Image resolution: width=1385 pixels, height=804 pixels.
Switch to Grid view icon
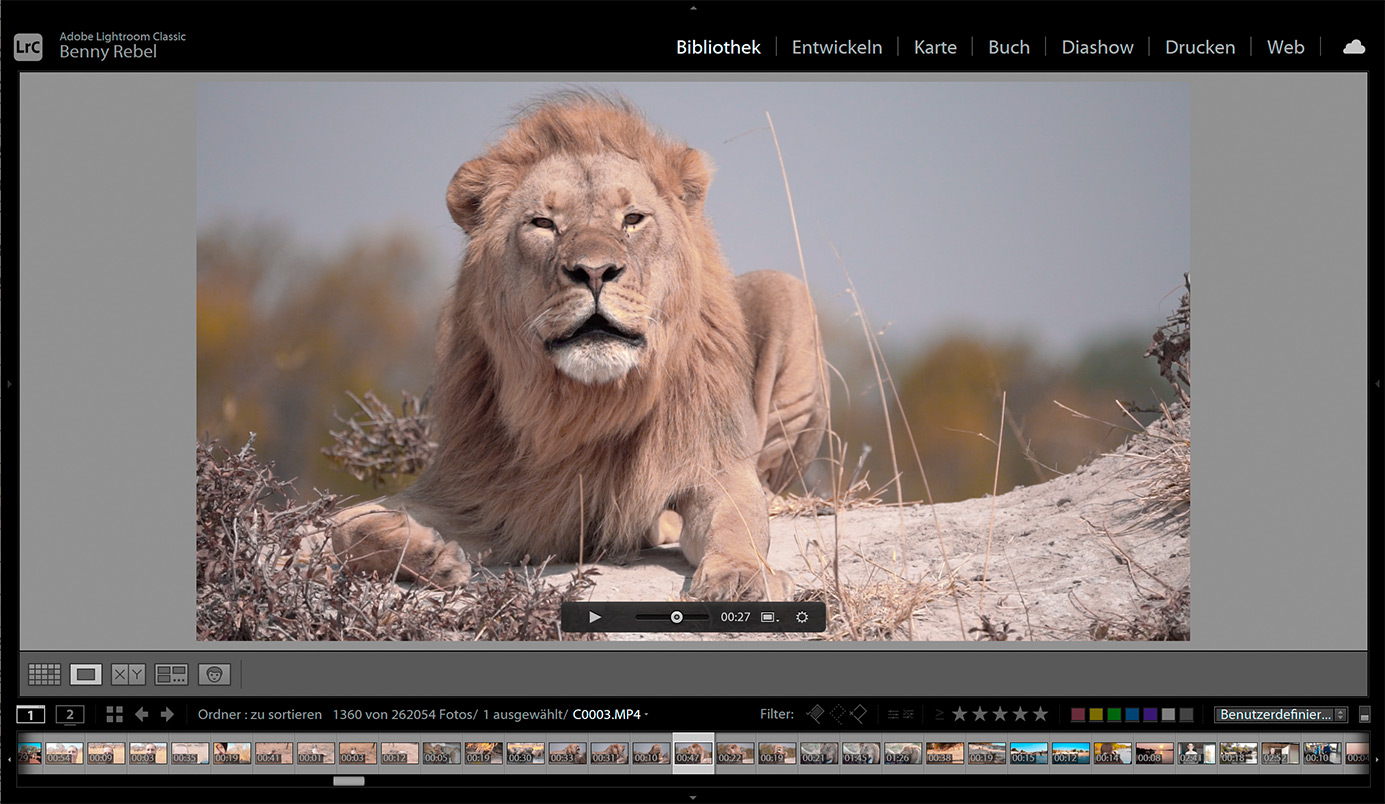(x=44, y=675)
